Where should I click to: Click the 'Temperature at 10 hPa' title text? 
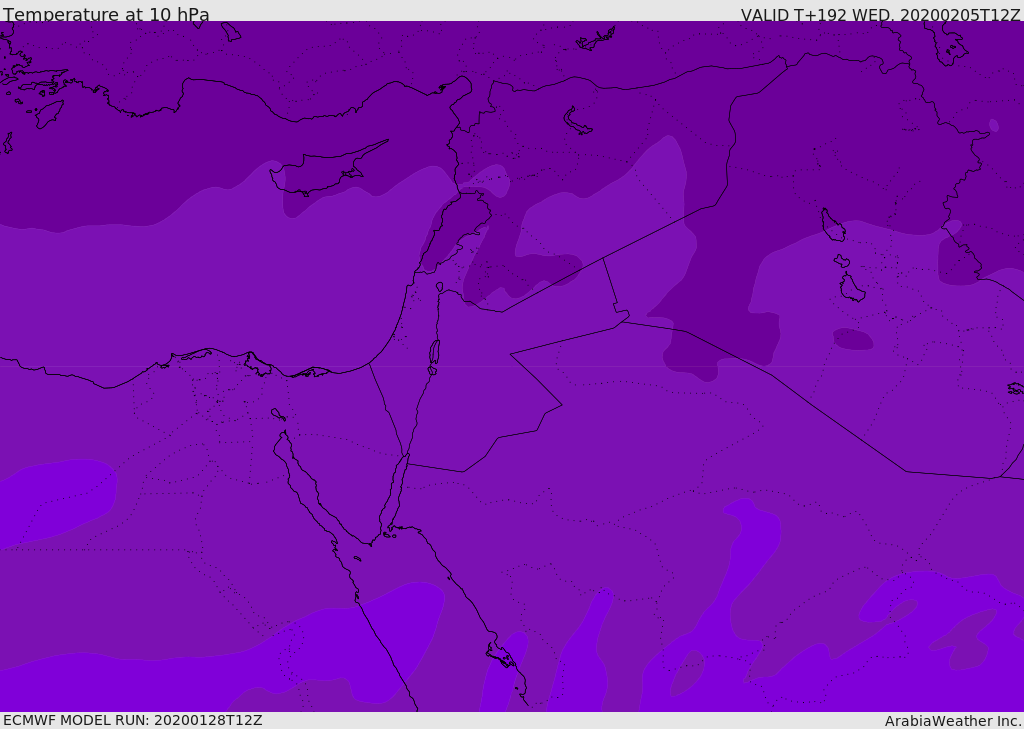(x=106, y=14)
